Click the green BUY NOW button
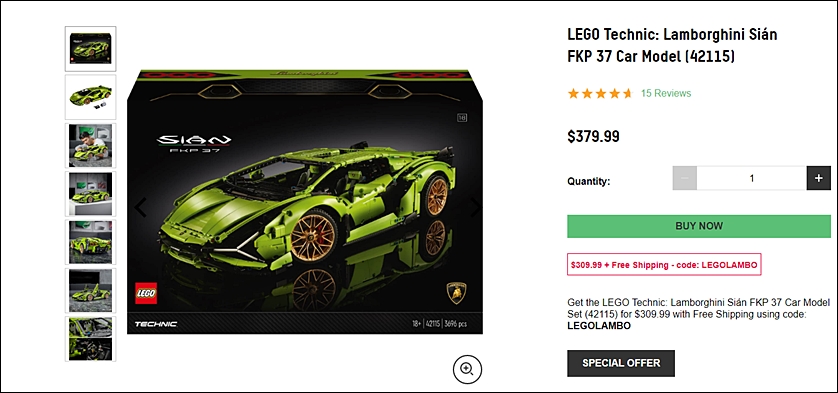This screenshot has width=838, height=393. pyautogui.click(x=699, y=226)
